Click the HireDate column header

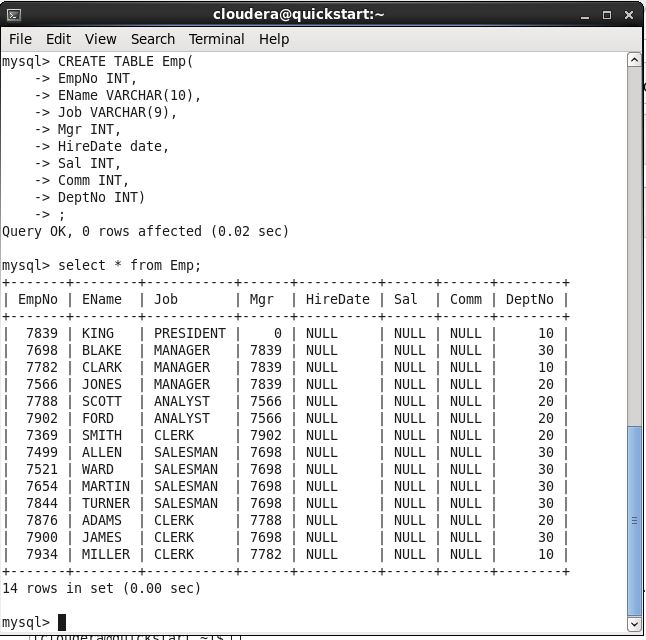coord(337,299)
